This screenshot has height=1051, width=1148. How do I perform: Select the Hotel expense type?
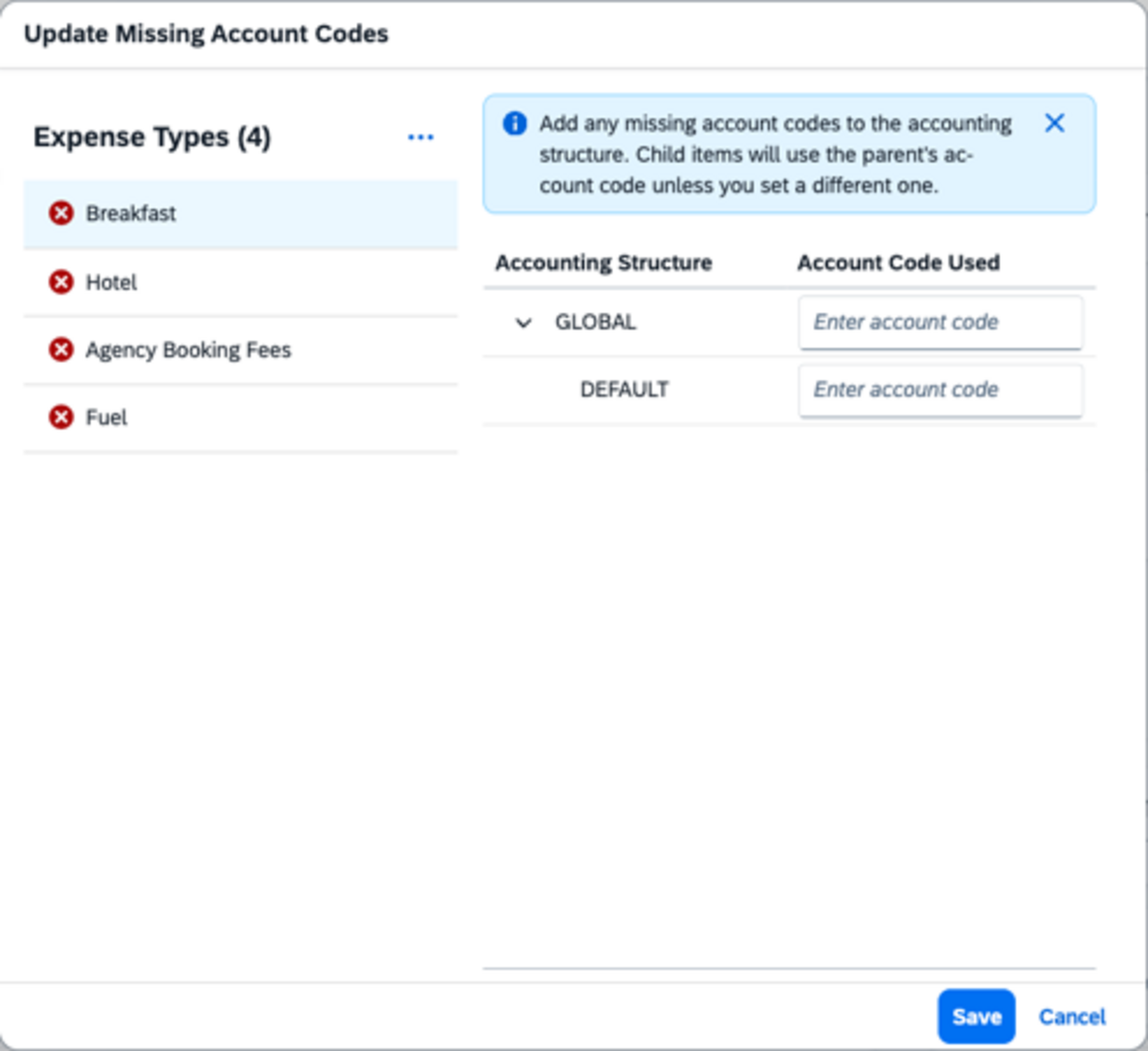(x=240, y=282)
